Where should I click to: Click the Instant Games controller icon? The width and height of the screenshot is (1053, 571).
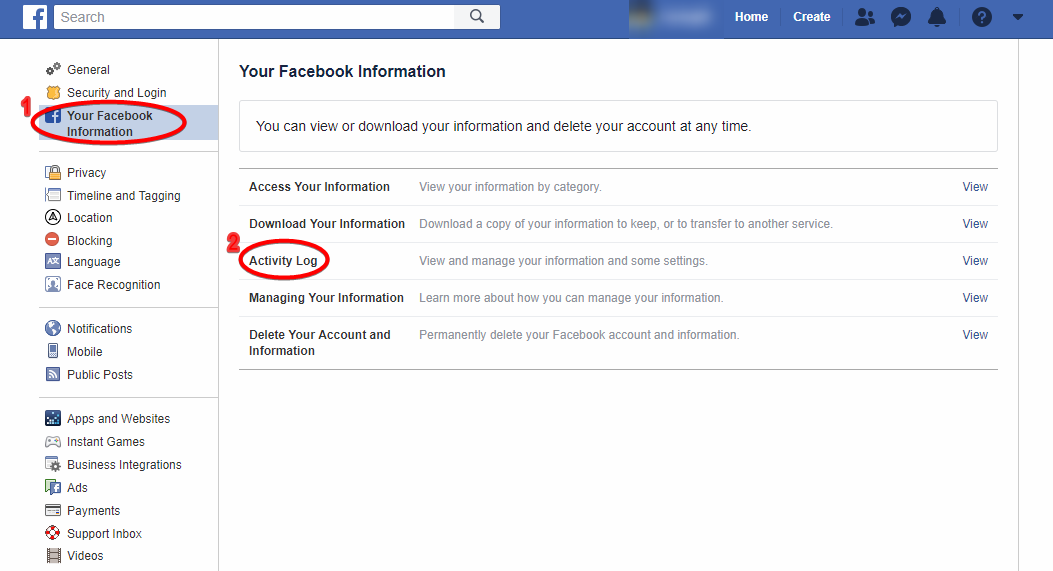pyautogui.click(x=53, y=441)
